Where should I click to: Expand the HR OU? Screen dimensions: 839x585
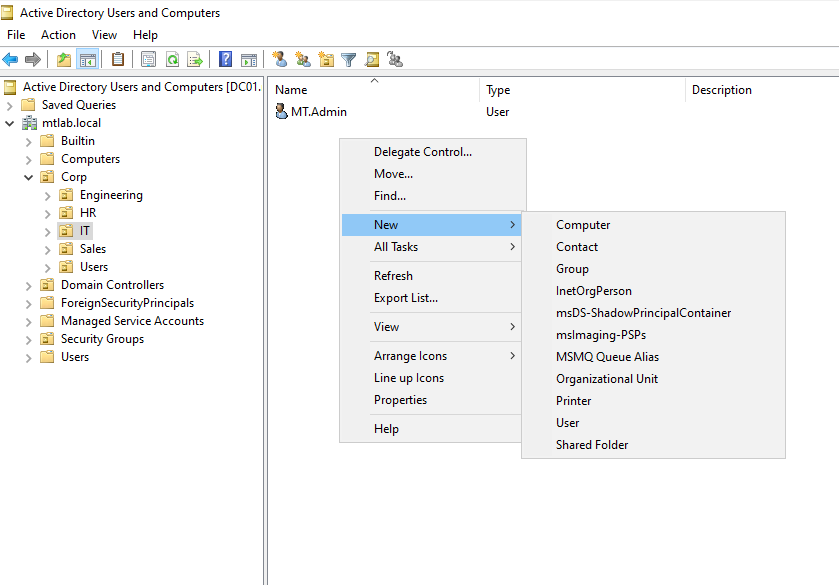click(x=47, y=214)
